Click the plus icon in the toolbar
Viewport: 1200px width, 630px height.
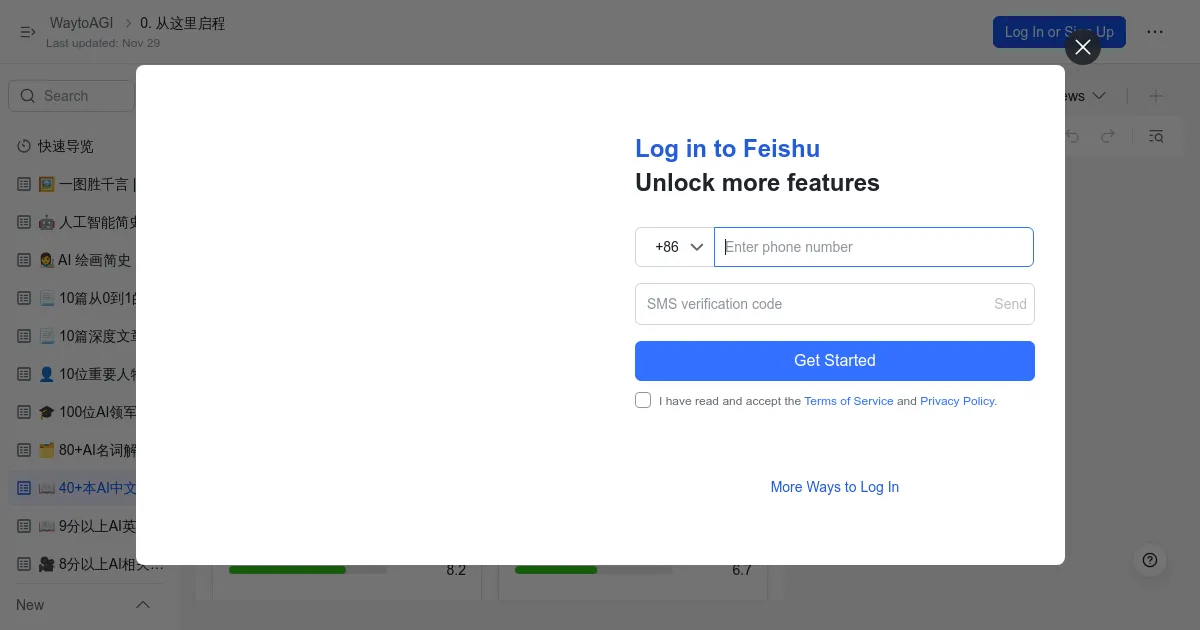[x=1156, y=96]
